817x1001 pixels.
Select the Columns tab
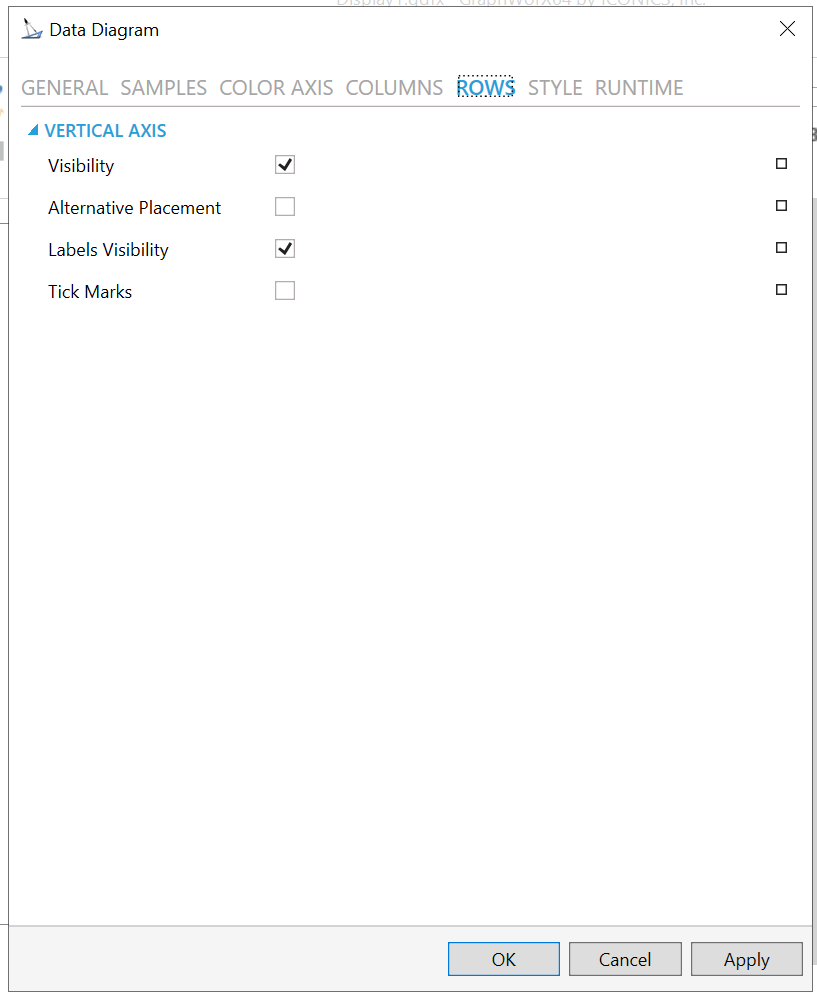coord(394,88)
